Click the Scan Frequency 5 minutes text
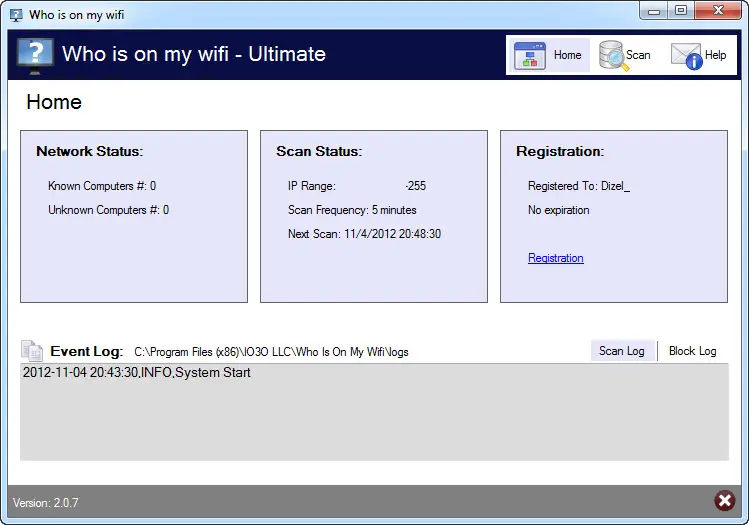 click(x=352, y=210)
